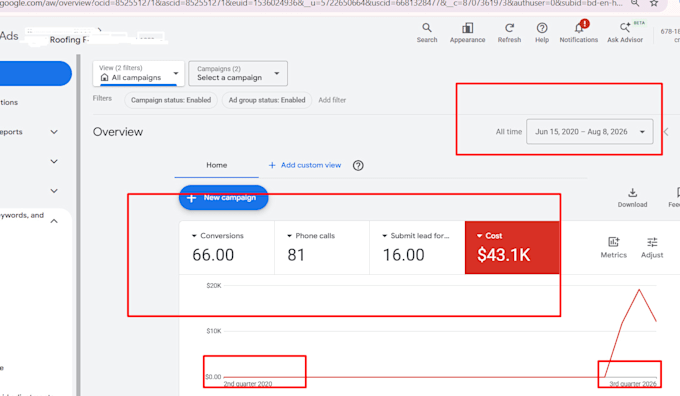
Task: Open the Submit lead form metric dropdown
Action: pos(415,236)
